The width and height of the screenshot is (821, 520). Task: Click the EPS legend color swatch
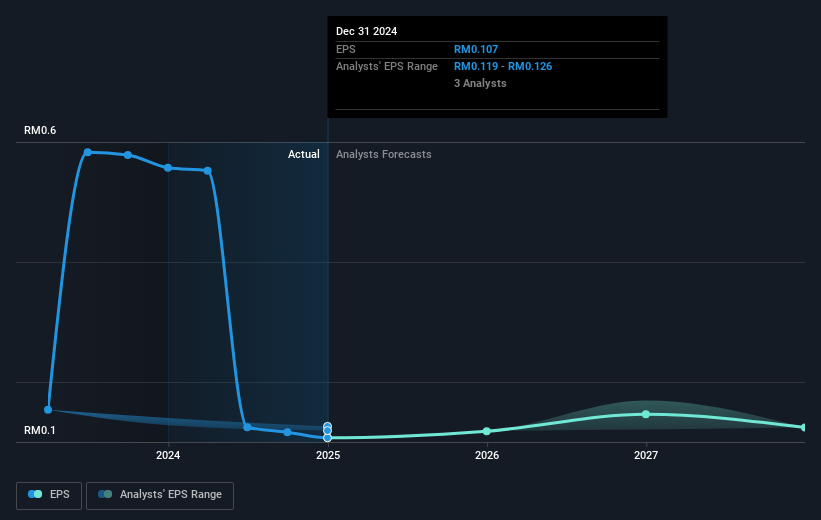pos(35,494)
